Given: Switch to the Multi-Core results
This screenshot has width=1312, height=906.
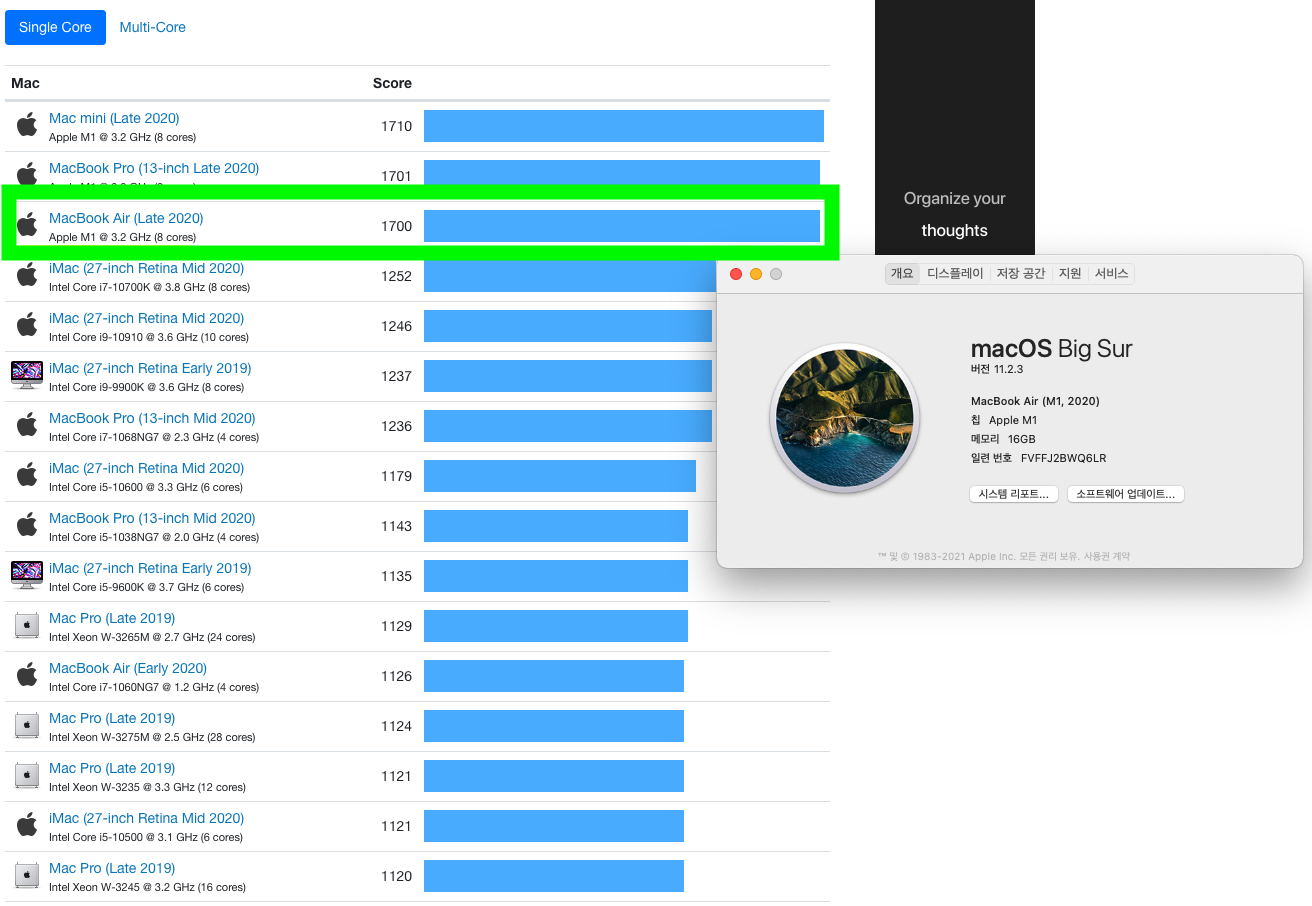Looking at the screenshot, I should click(153, 27).
